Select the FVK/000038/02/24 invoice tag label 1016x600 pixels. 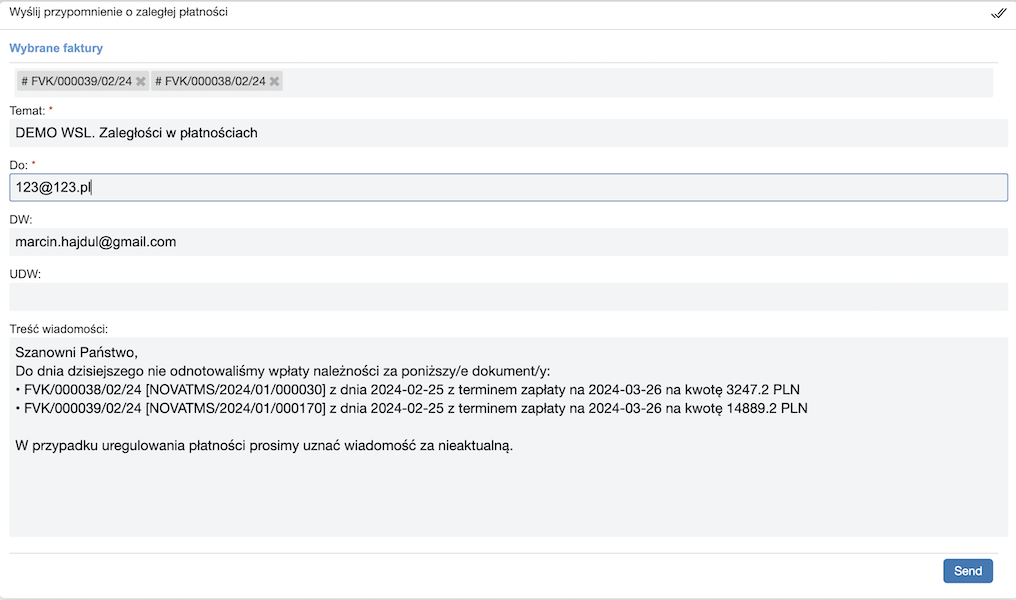click(210, 81)
